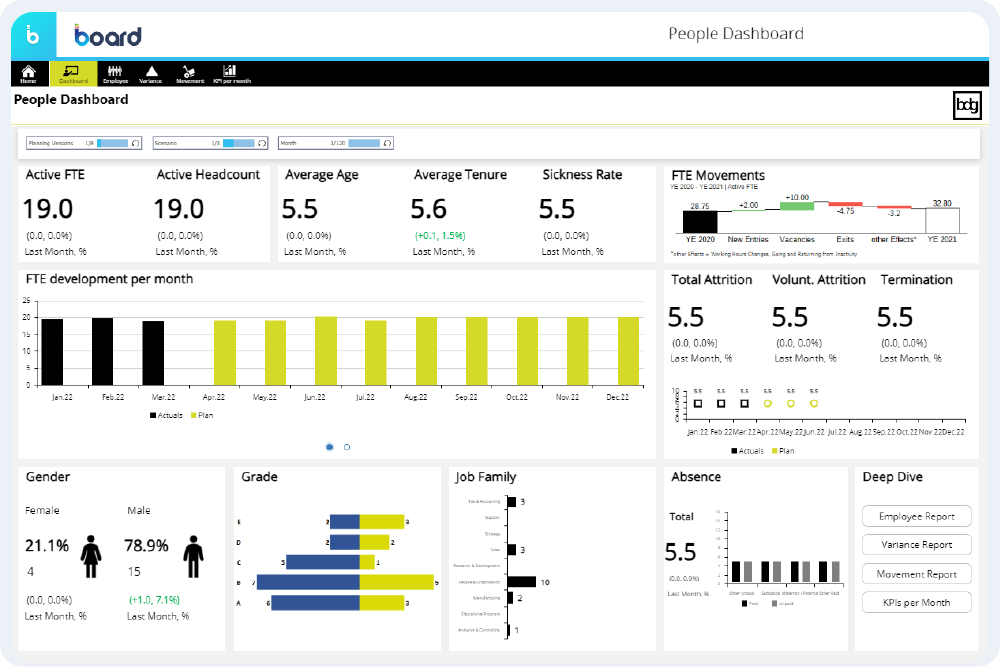The height and width of the screenshot is (667, 1000).
Task: Click the board wordmark logo
Action: click(107, 36)
